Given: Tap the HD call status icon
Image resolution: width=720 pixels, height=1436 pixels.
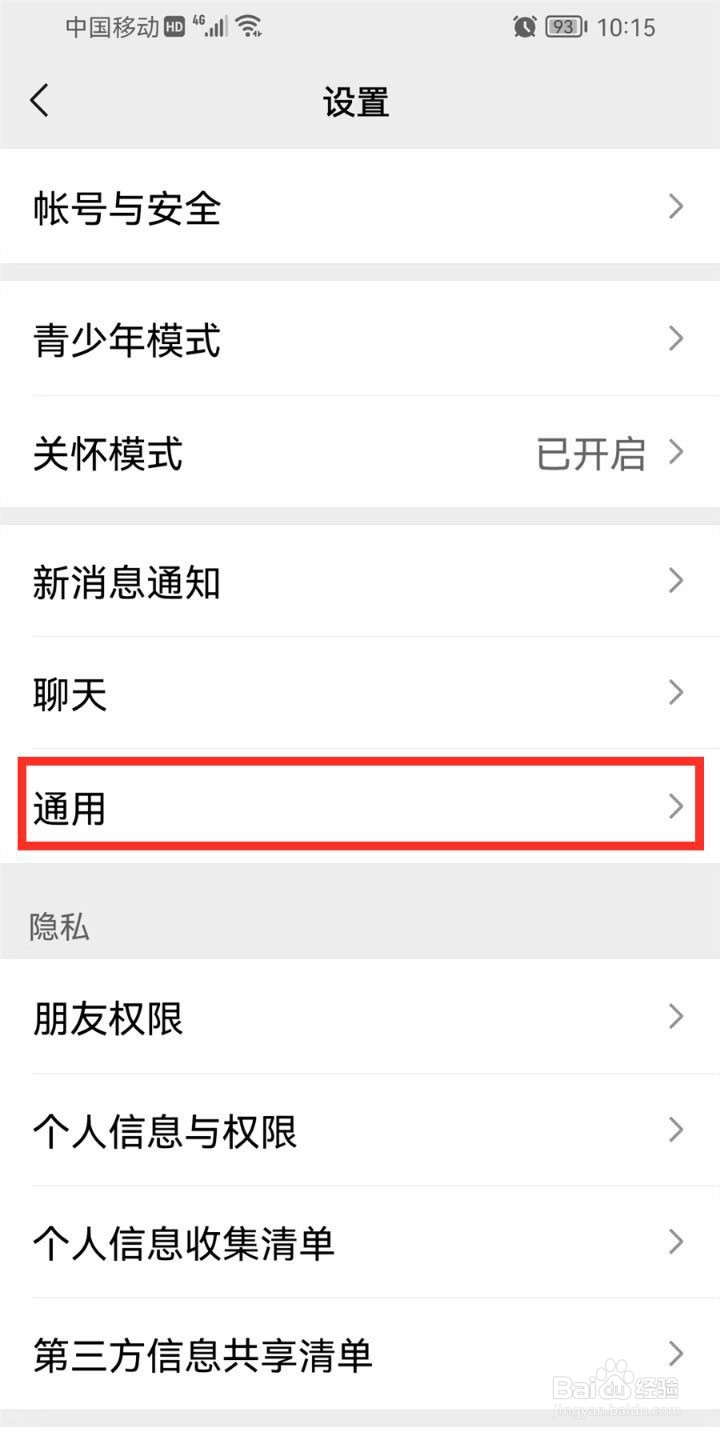Looking at the screenshot, I should click(175, 27).
